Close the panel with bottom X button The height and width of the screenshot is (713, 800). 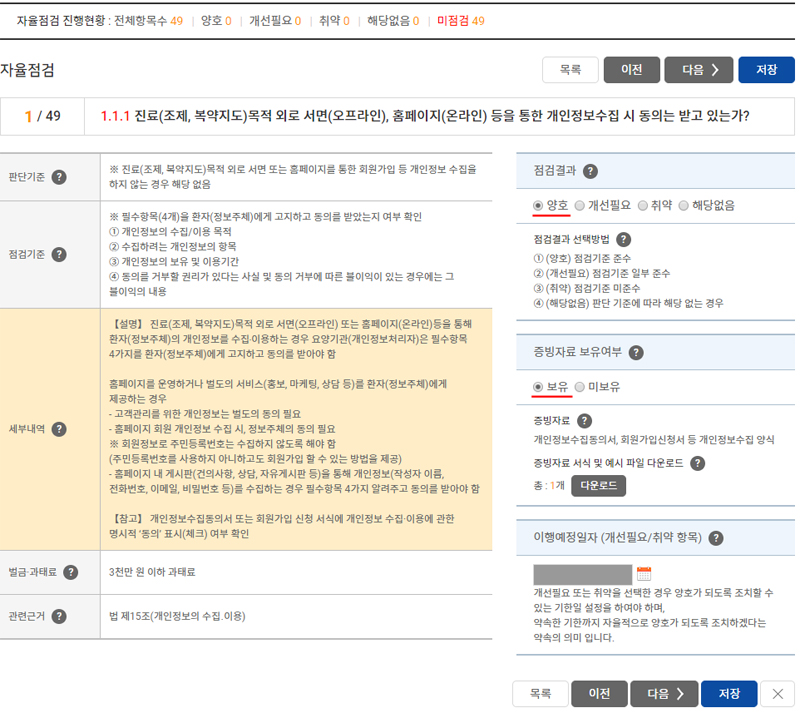click(x=777, y=694)
